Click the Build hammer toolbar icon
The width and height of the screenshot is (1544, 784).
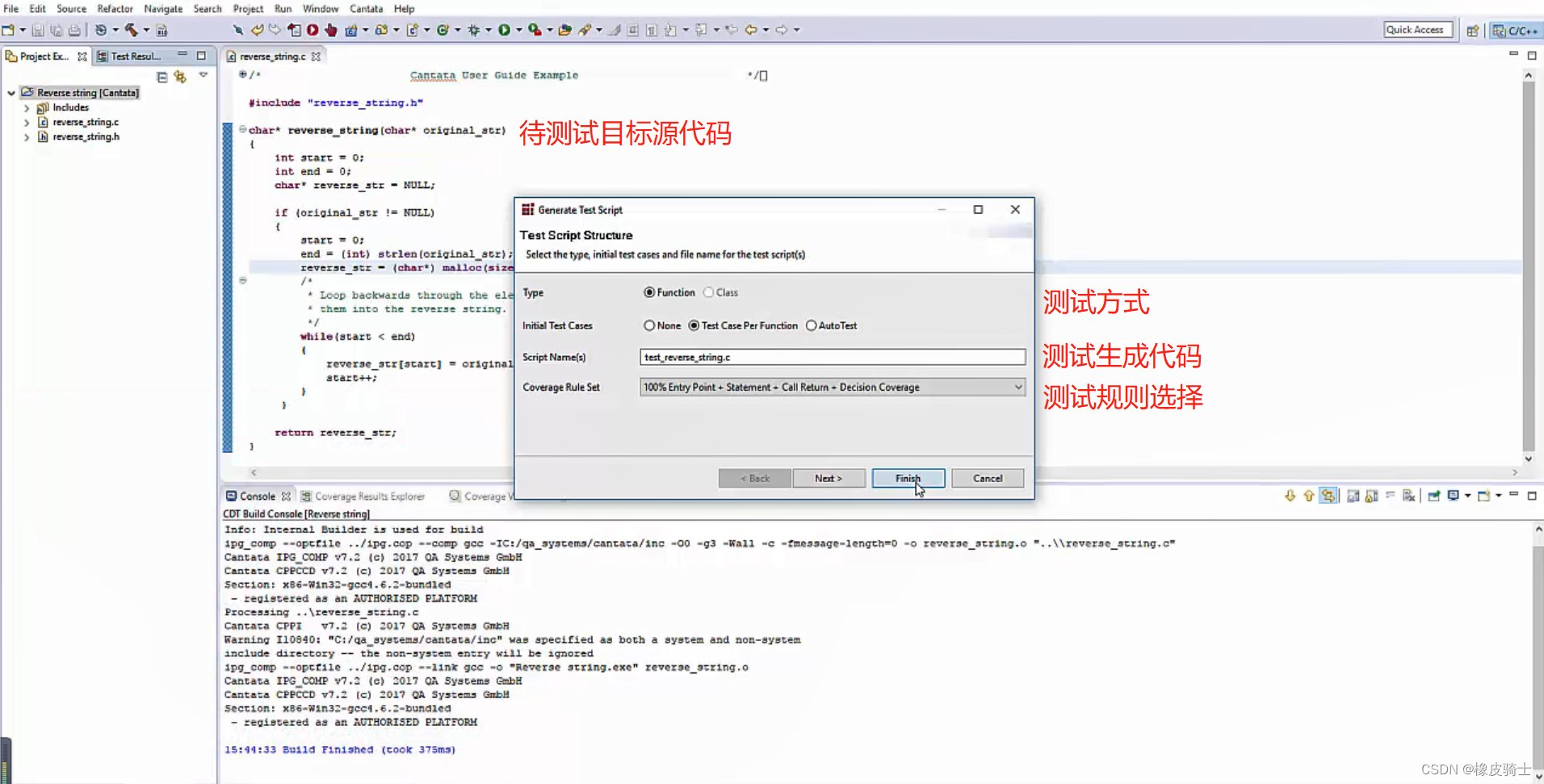coord(132,30)
